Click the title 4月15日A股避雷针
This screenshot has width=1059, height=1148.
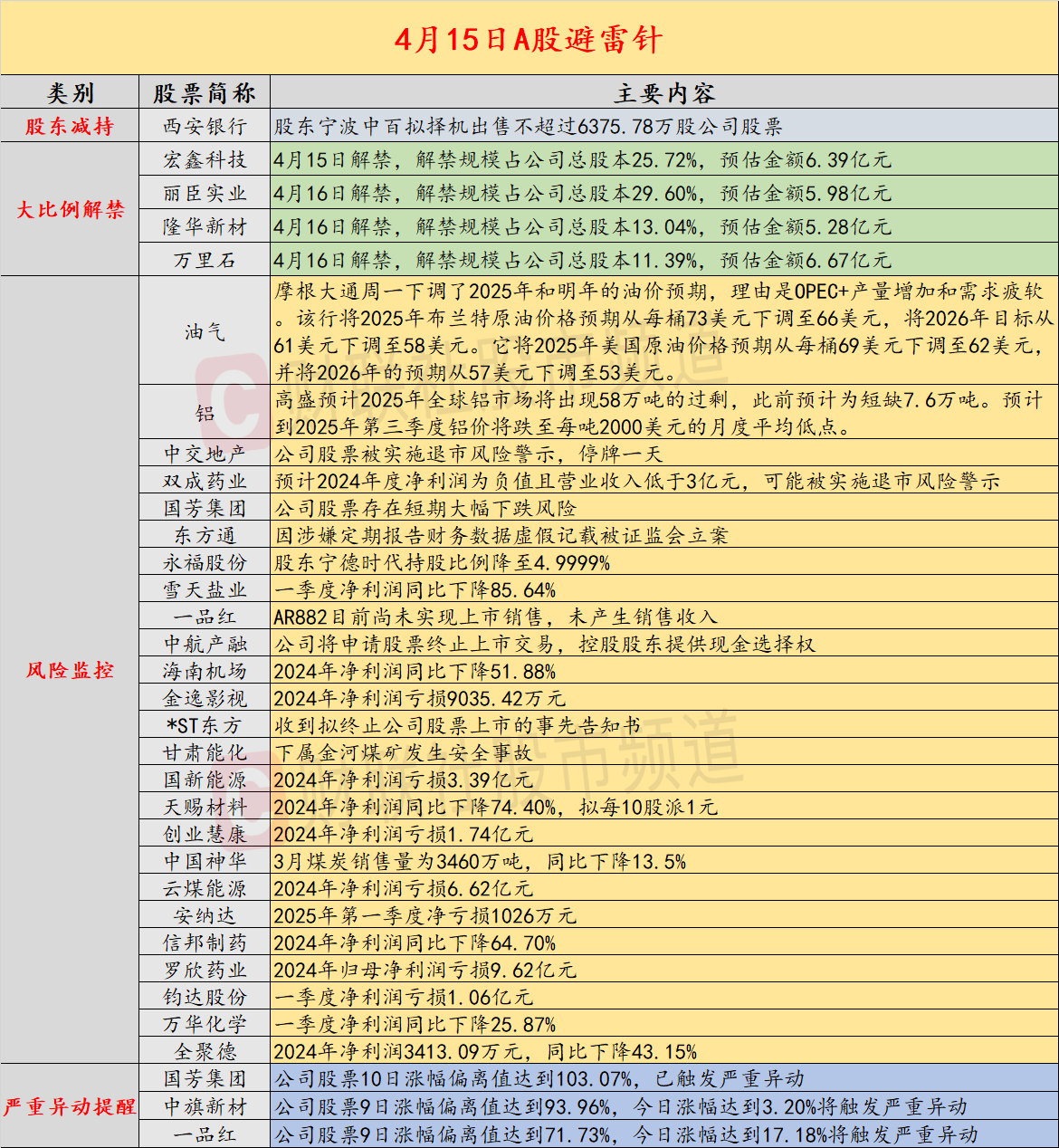pos(529,39)
